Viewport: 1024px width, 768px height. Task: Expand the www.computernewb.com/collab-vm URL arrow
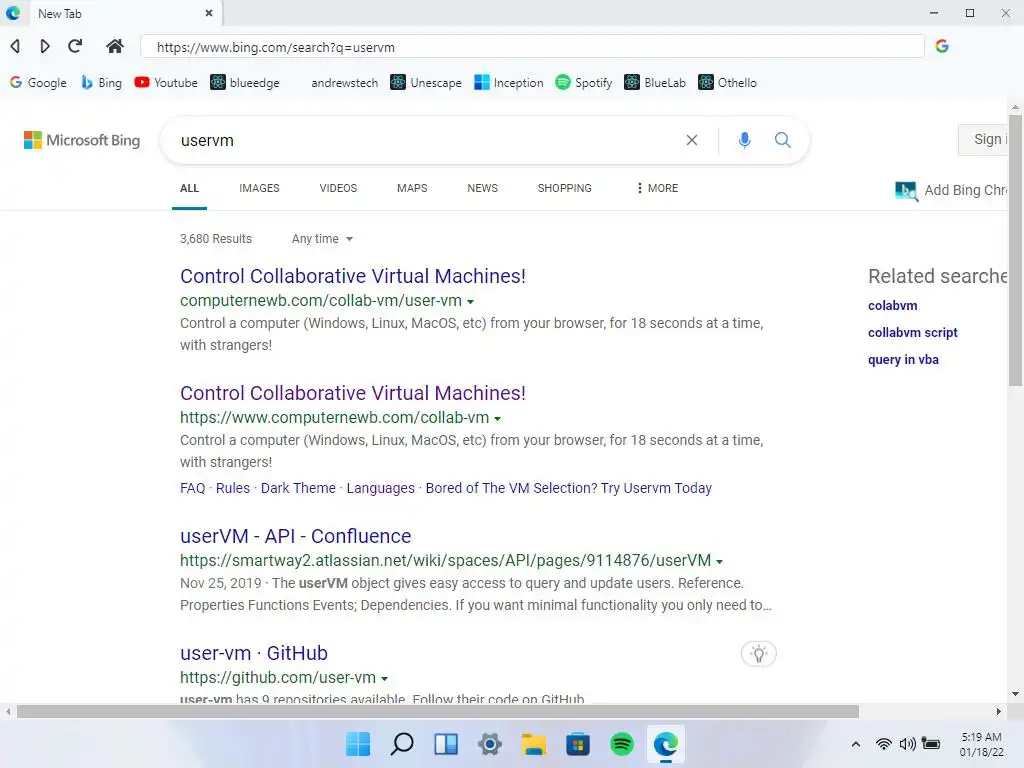pos(498,419)
